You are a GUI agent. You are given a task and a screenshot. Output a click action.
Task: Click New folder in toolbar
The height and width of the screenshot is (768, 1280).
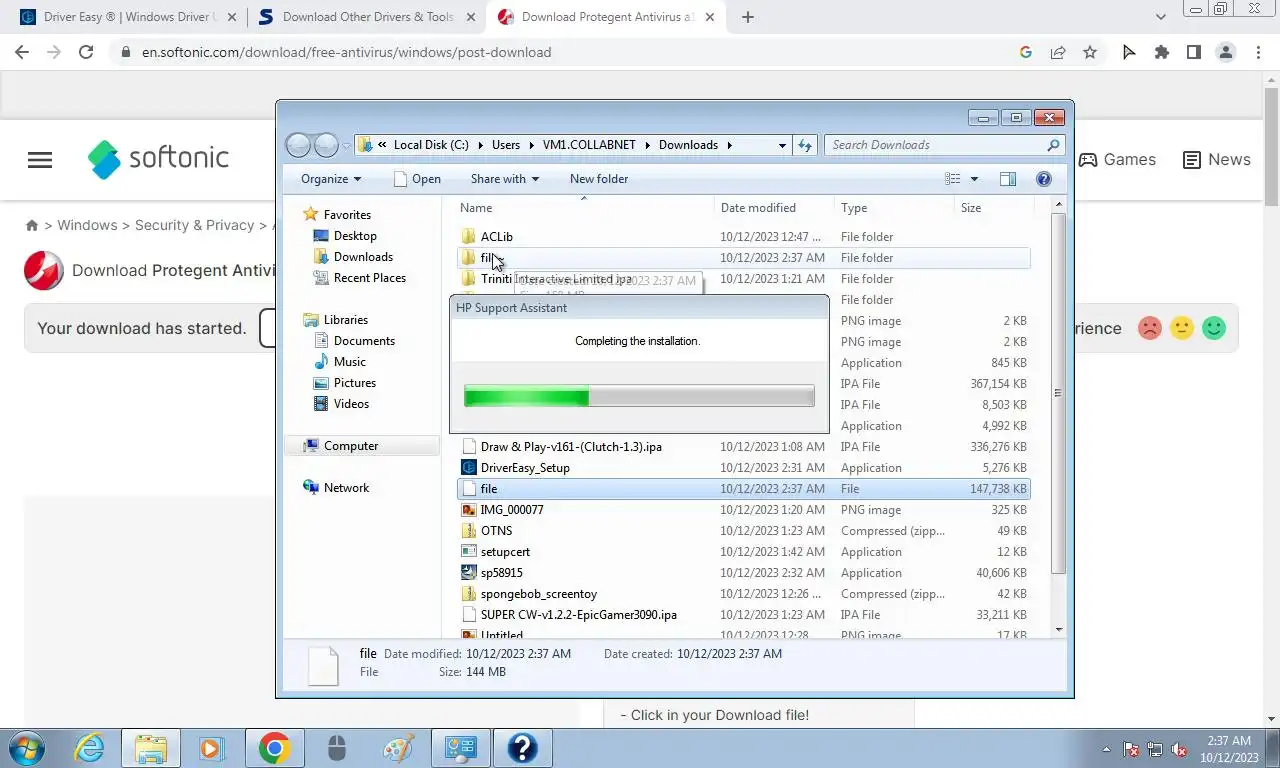point(599,179)
